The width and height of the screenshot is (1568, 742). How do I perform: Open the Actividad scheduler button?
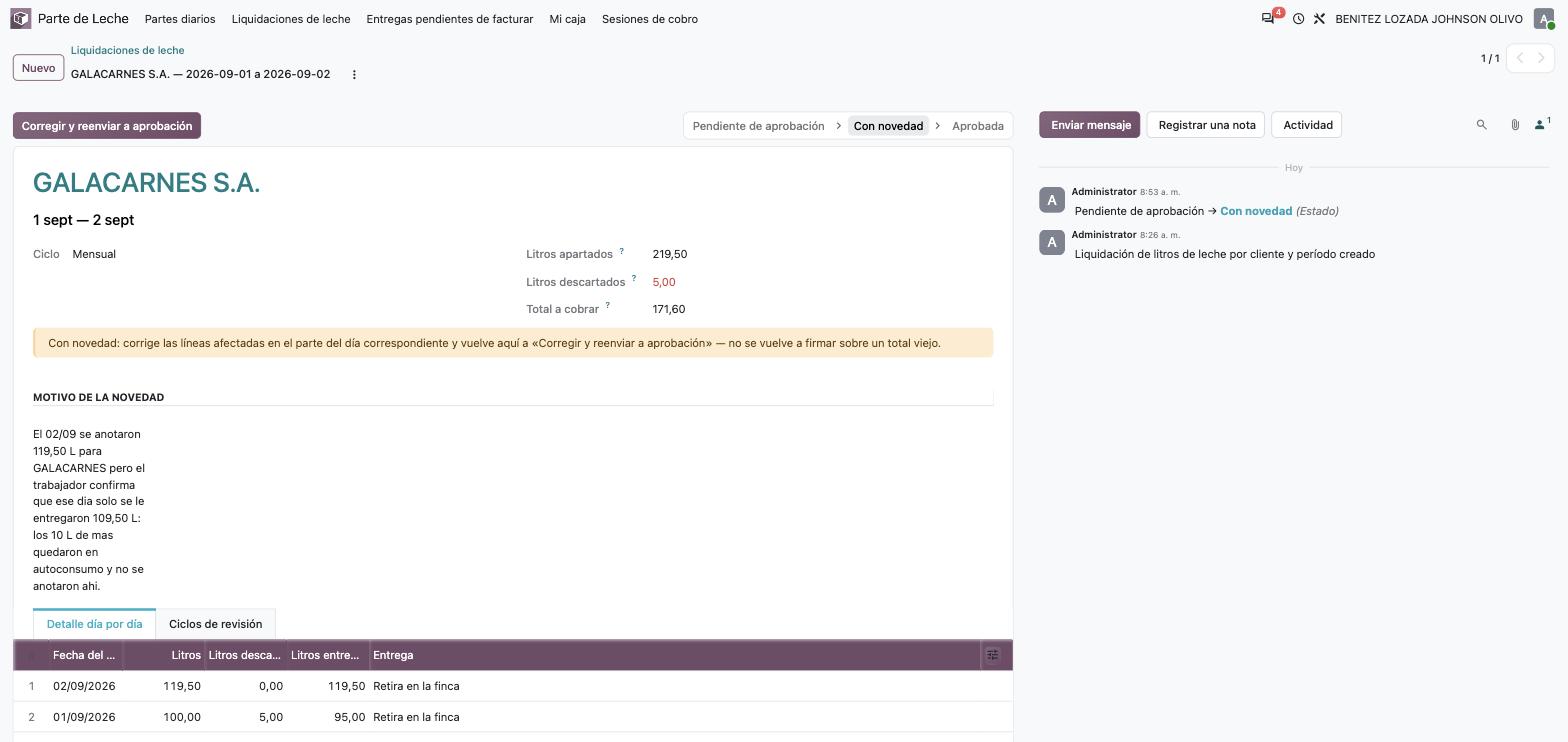point(1308,125)
